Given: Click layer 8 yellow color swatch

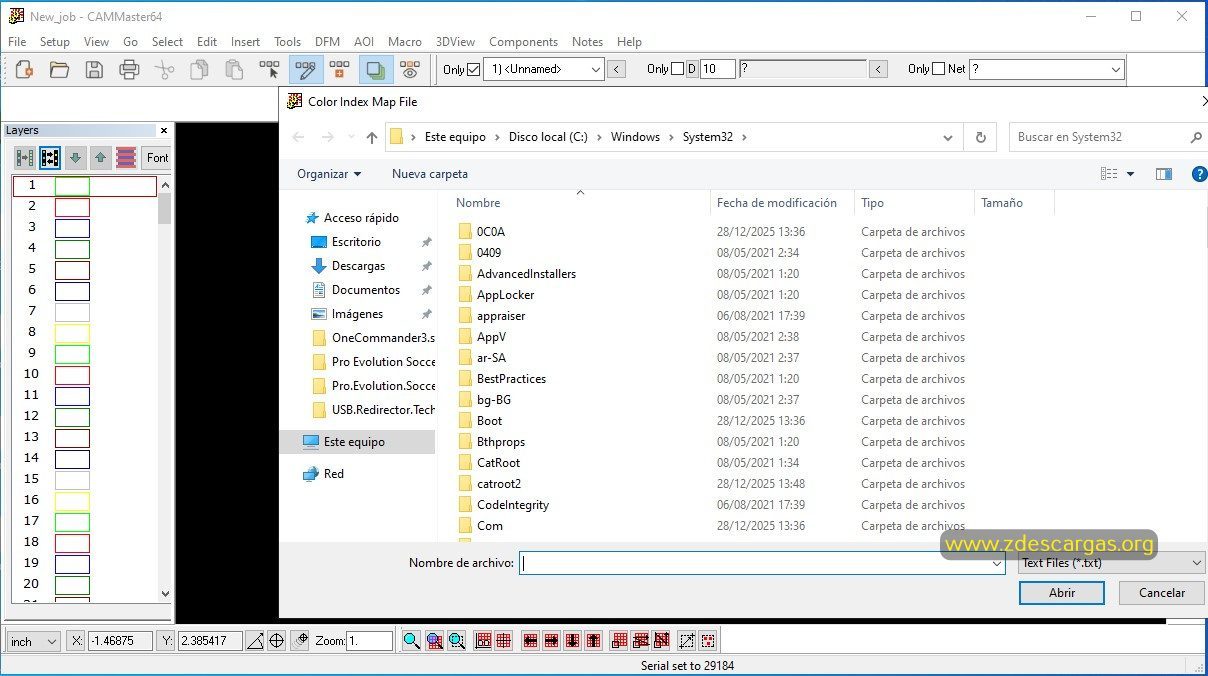Looking at the screenshot, I should click(72, 333).
